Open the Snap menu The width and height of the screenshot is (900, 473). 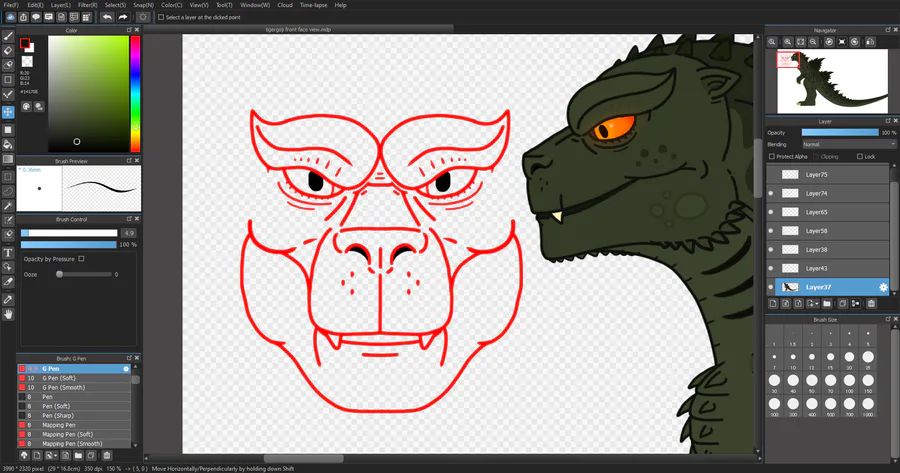pos(143,5)
